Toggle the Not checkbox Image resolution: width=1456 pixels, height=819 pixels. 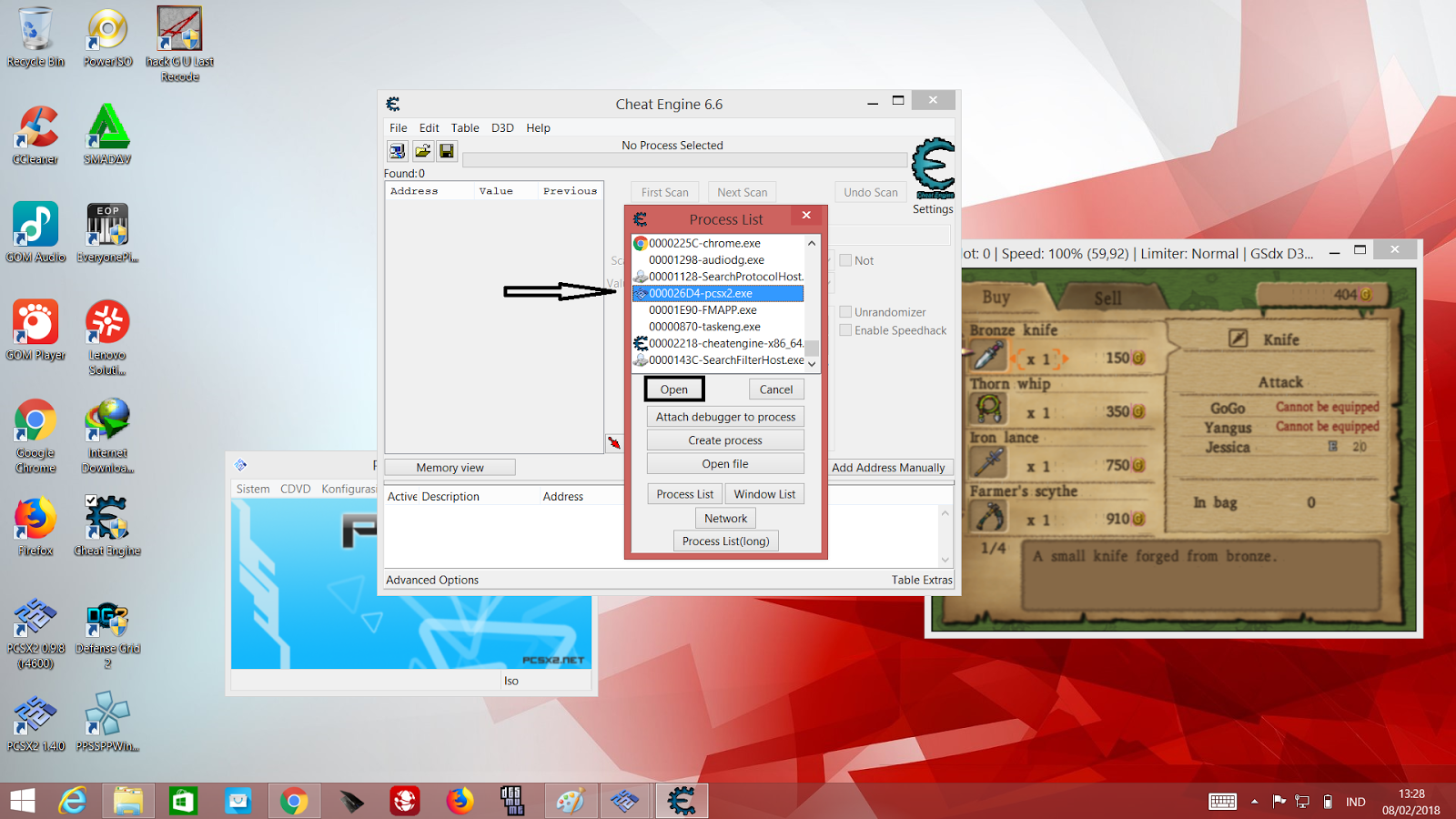point(845,260)
